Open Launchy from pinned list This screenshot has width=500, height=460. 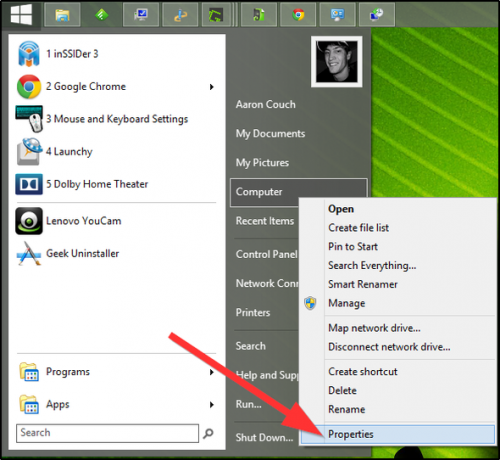pyautogui.click(x=69, y=152)
